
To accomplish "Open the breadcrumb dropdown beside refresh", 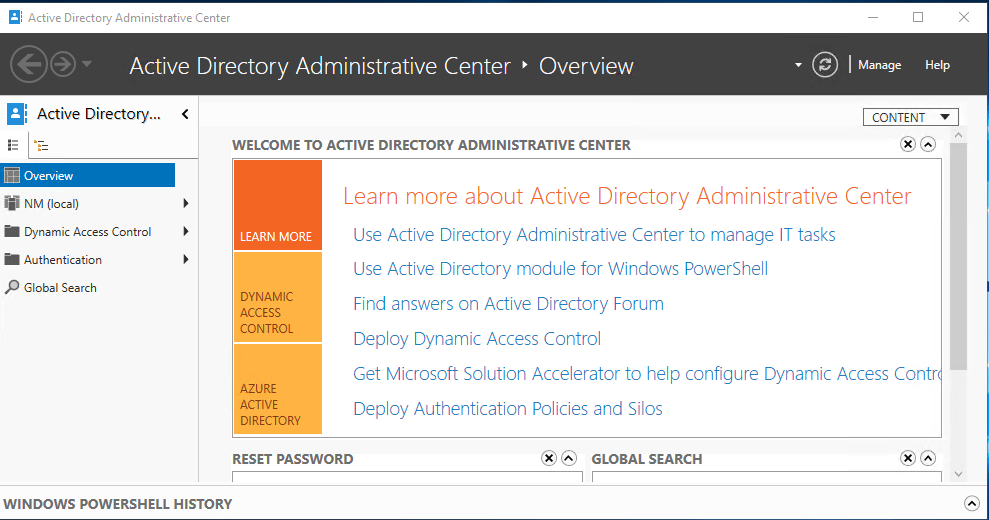I will (x=798, y=65).
